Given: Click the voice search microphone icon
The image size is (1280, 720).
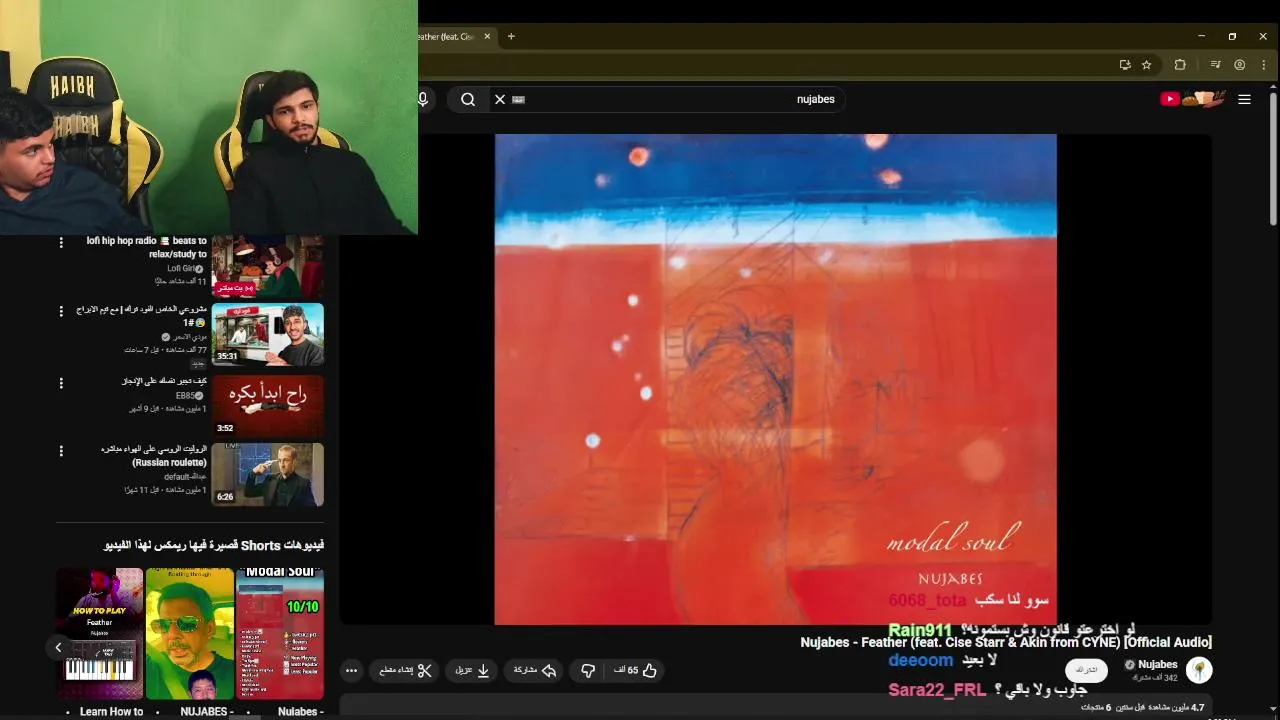Looking at the screenshot, I should click(x=423, y=99).
